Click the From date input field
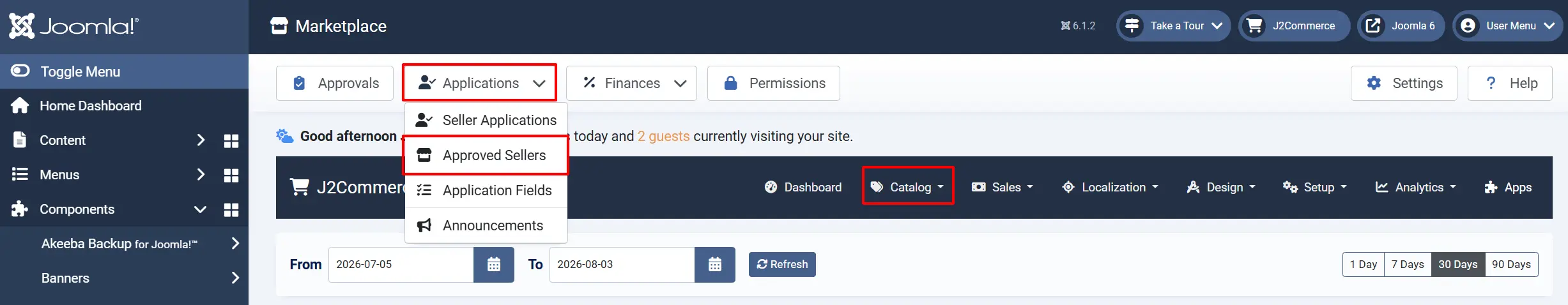The width and height of the screenshot is (1568, 305). click(x=401, y=264)
